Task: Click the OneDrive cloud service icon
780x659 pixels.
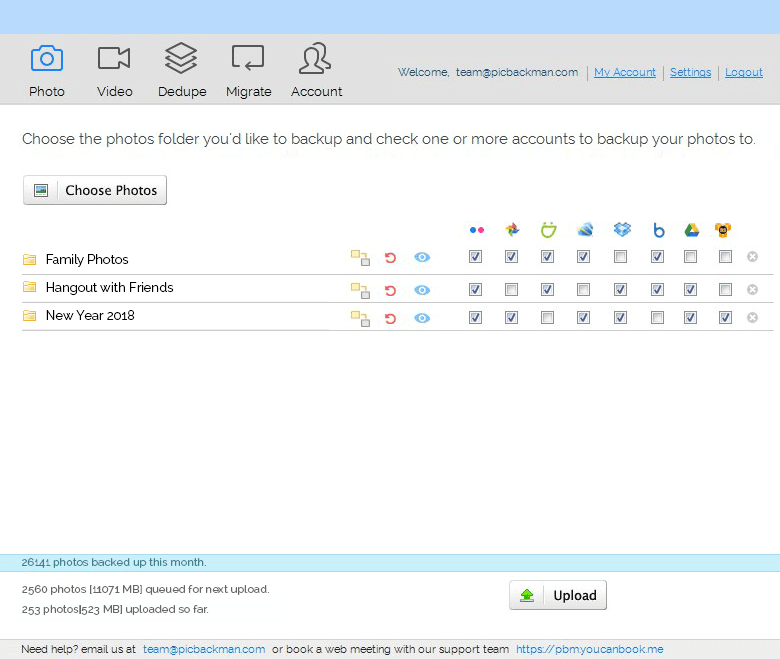Action: click(x=585, y=229)
